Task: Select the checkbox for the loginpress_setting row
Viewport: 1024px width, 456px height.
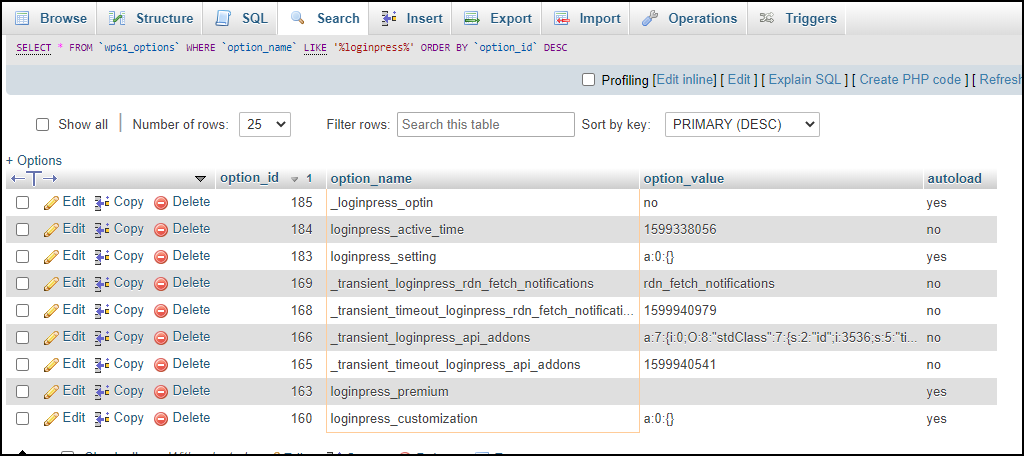Action: [x=23, y=256]
